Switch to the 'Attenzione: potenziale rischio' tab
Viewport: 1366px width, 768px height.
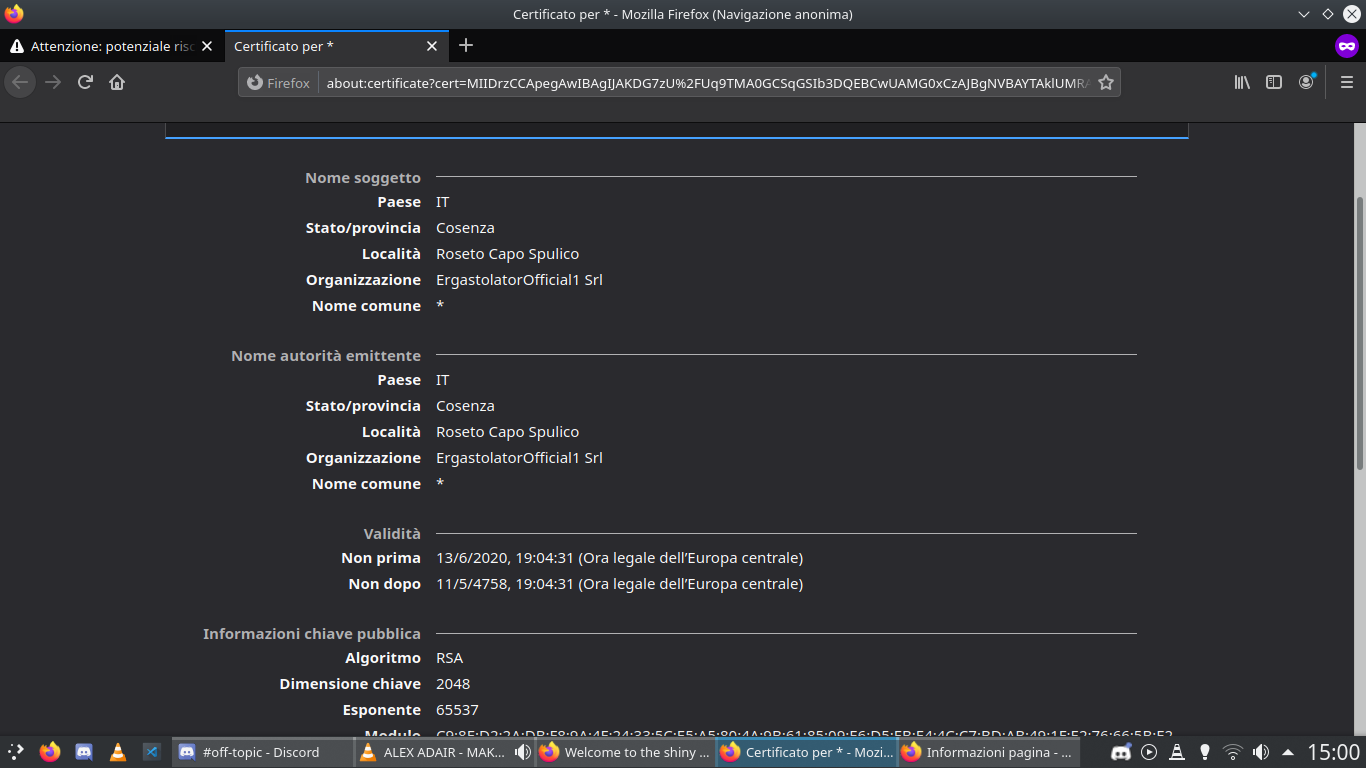pos(111,46)
